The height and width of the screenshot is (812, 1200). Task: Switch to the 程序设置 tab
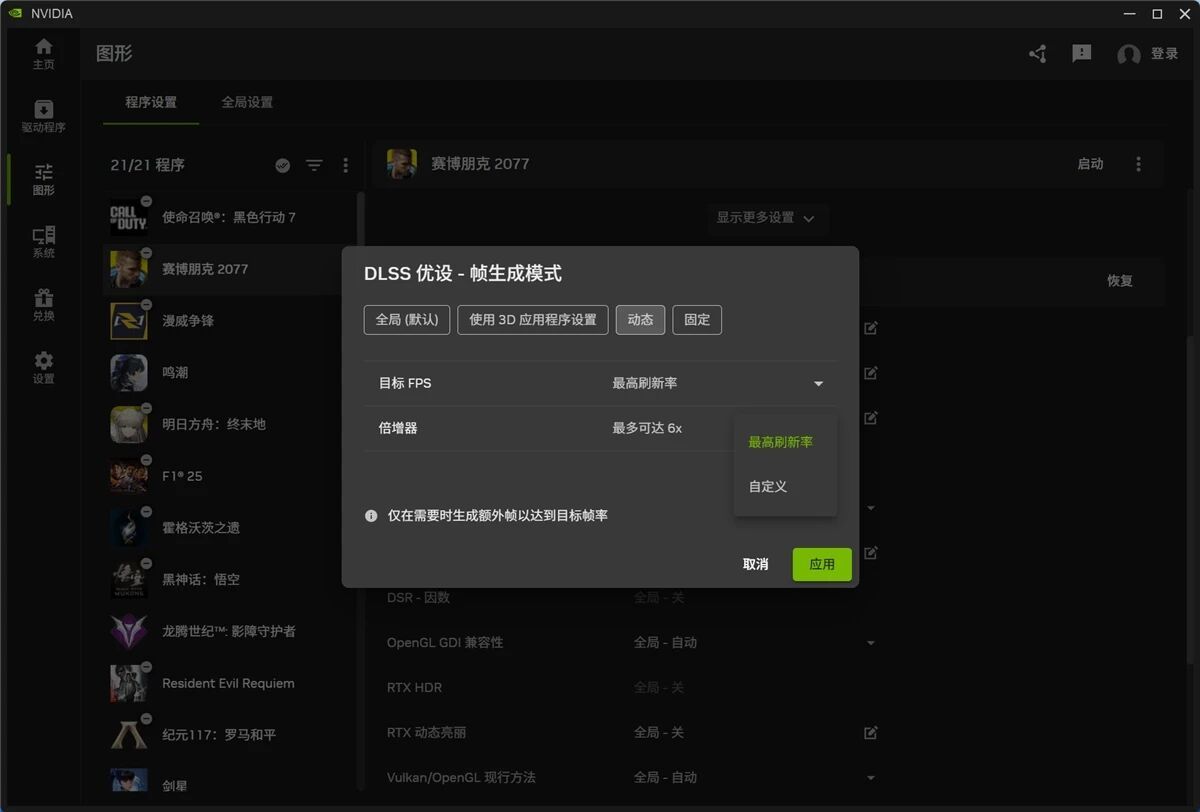click(x=151, y=102)
